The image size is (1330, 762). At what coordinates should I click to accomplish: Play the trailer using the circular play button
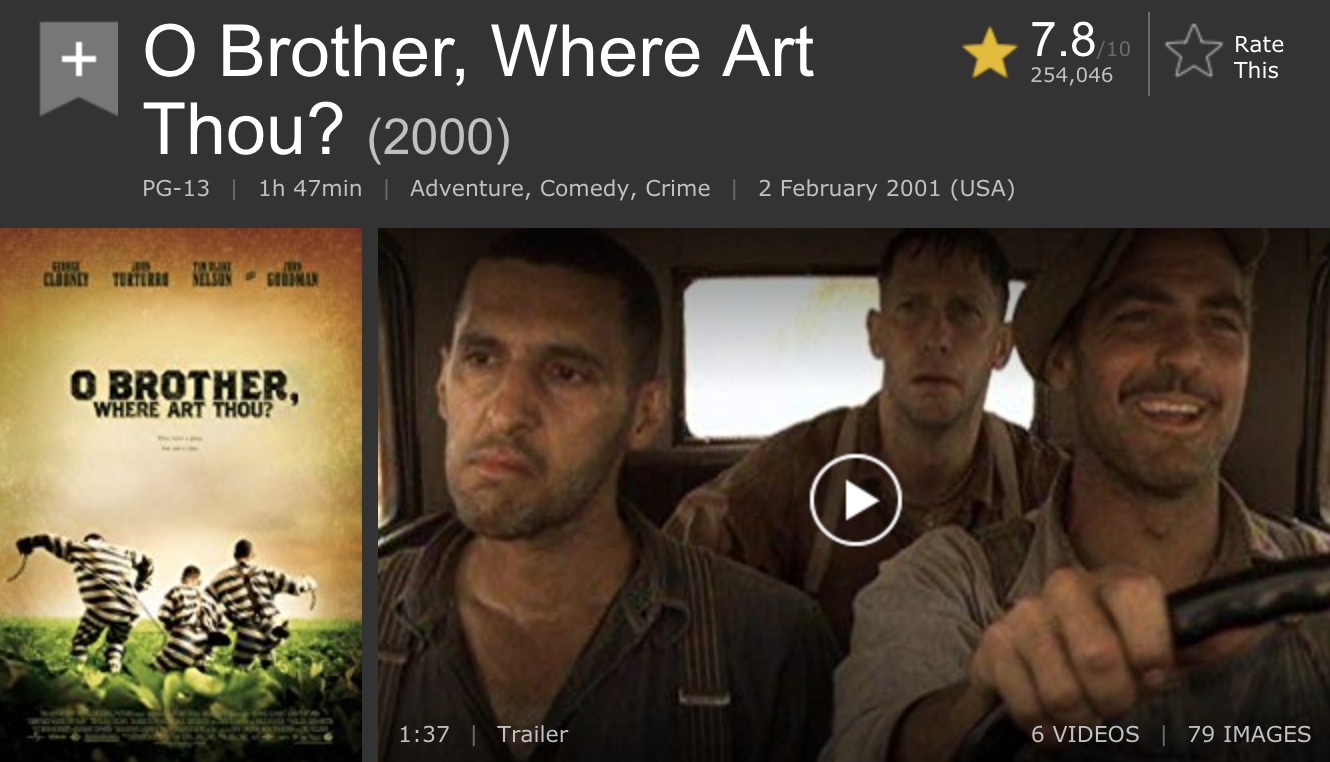[856, 500]
